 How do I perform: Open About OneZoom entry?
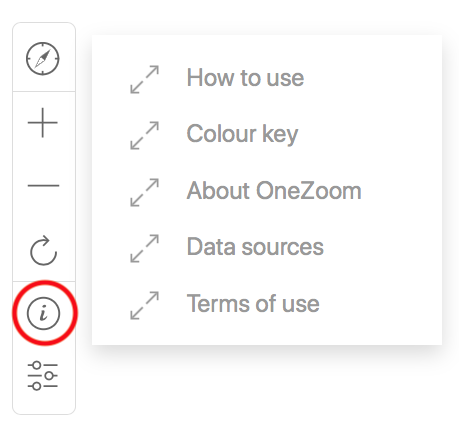tap(274, 191)
